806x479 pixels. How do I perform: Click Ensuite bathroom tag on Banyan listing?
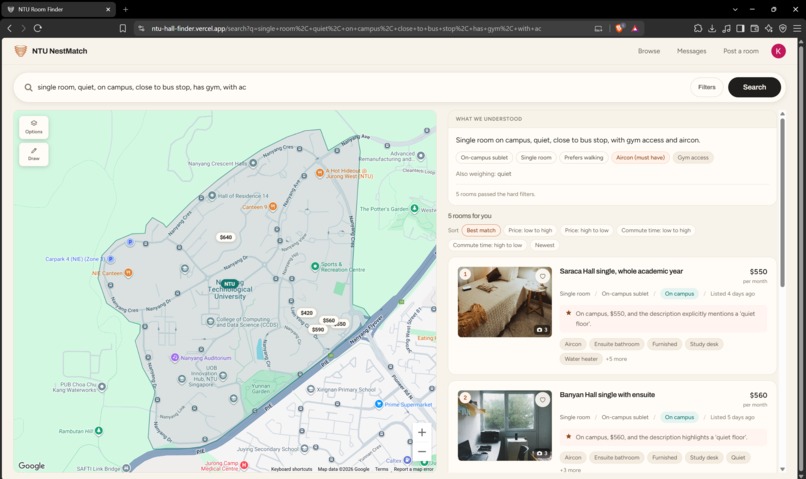[x=616, y=457]
